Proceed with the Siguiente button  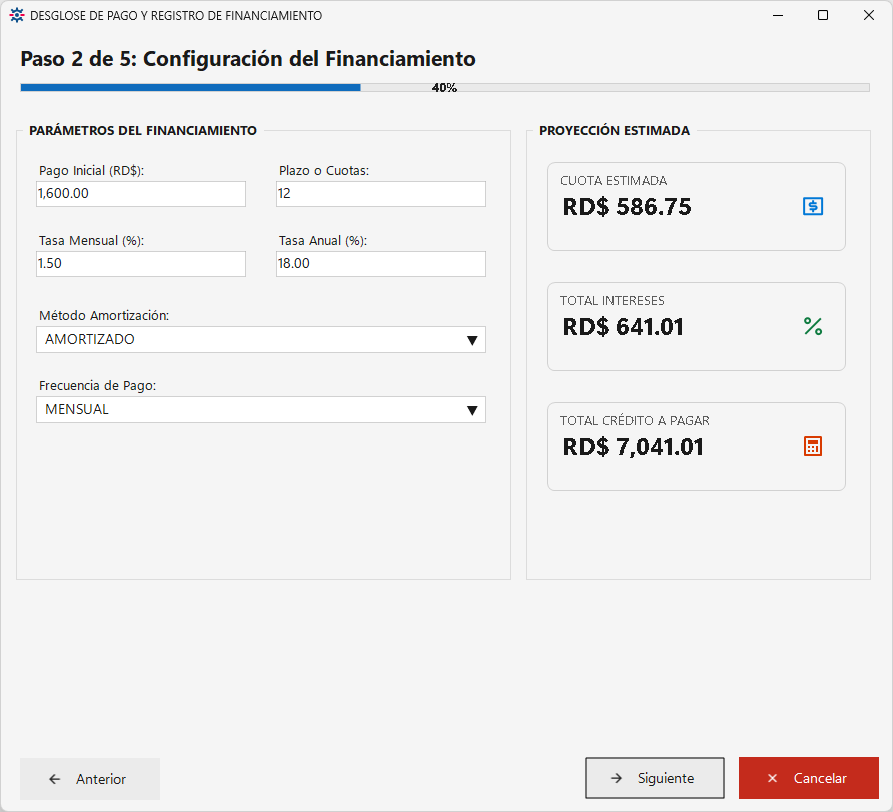pos(655,778)
